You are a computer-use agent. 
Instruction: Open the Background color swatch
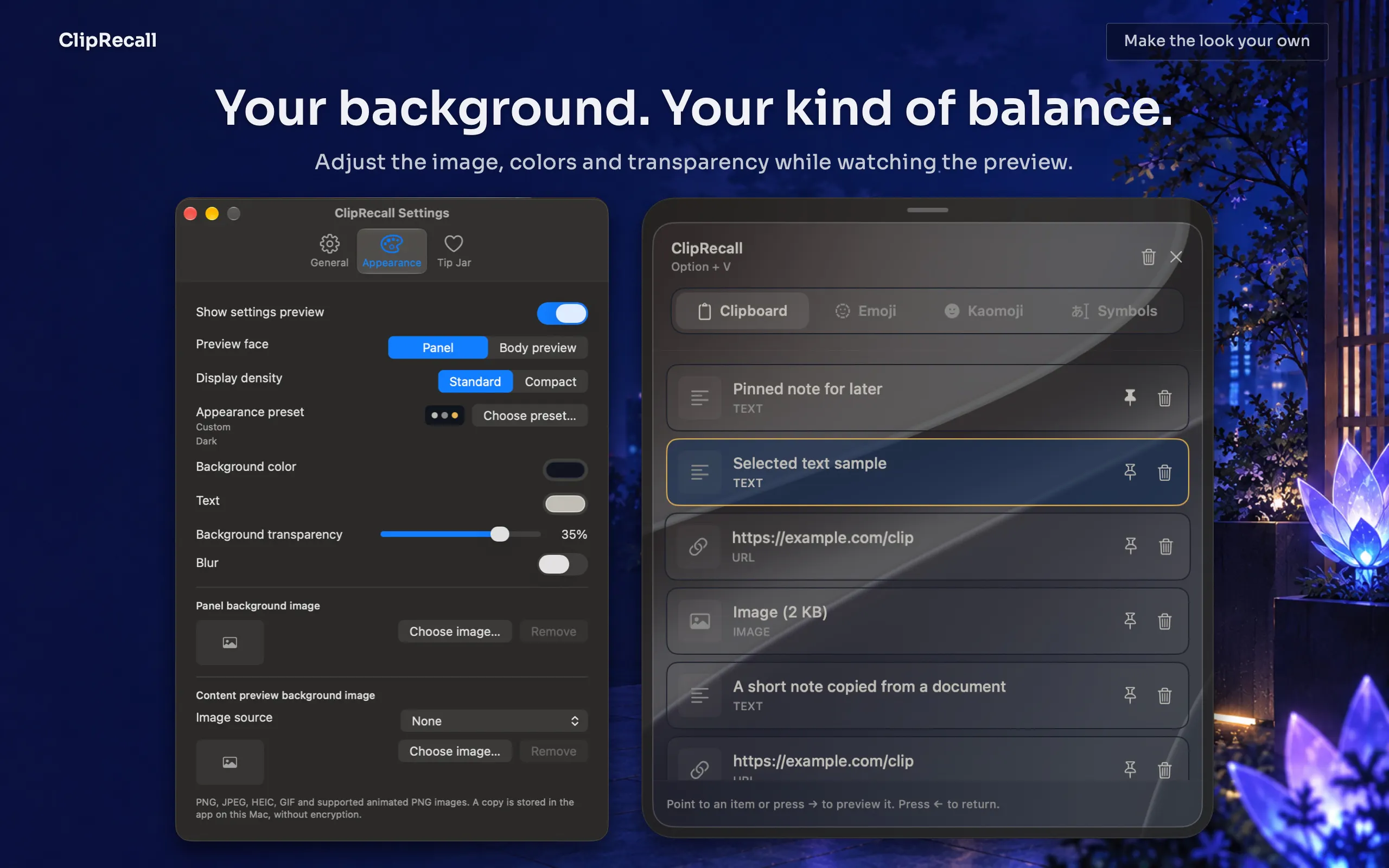tap(565, 470)
